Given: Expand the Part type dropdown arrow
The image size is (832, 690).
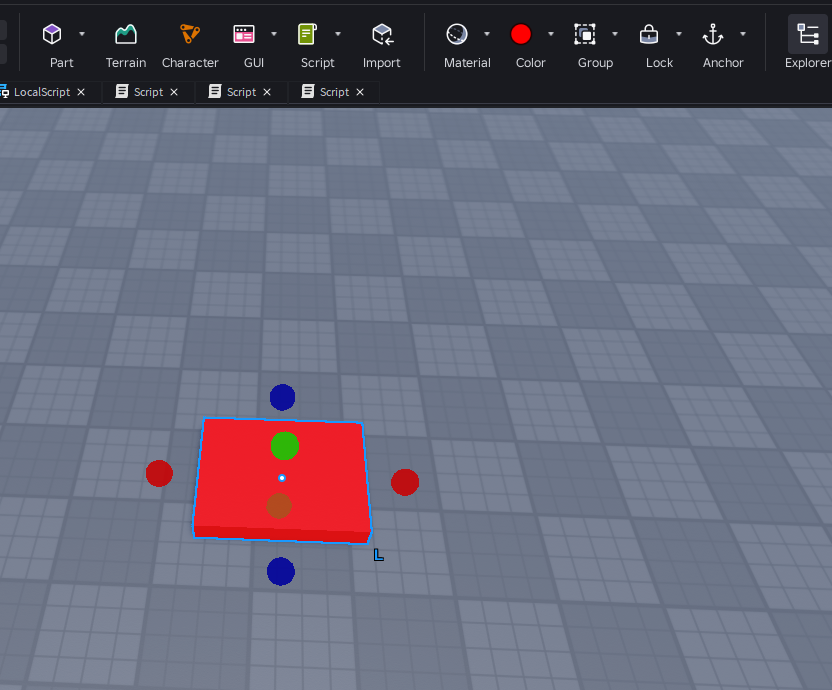Looking at the screenshot, I should pyautogui.click(x=82, y=34).
